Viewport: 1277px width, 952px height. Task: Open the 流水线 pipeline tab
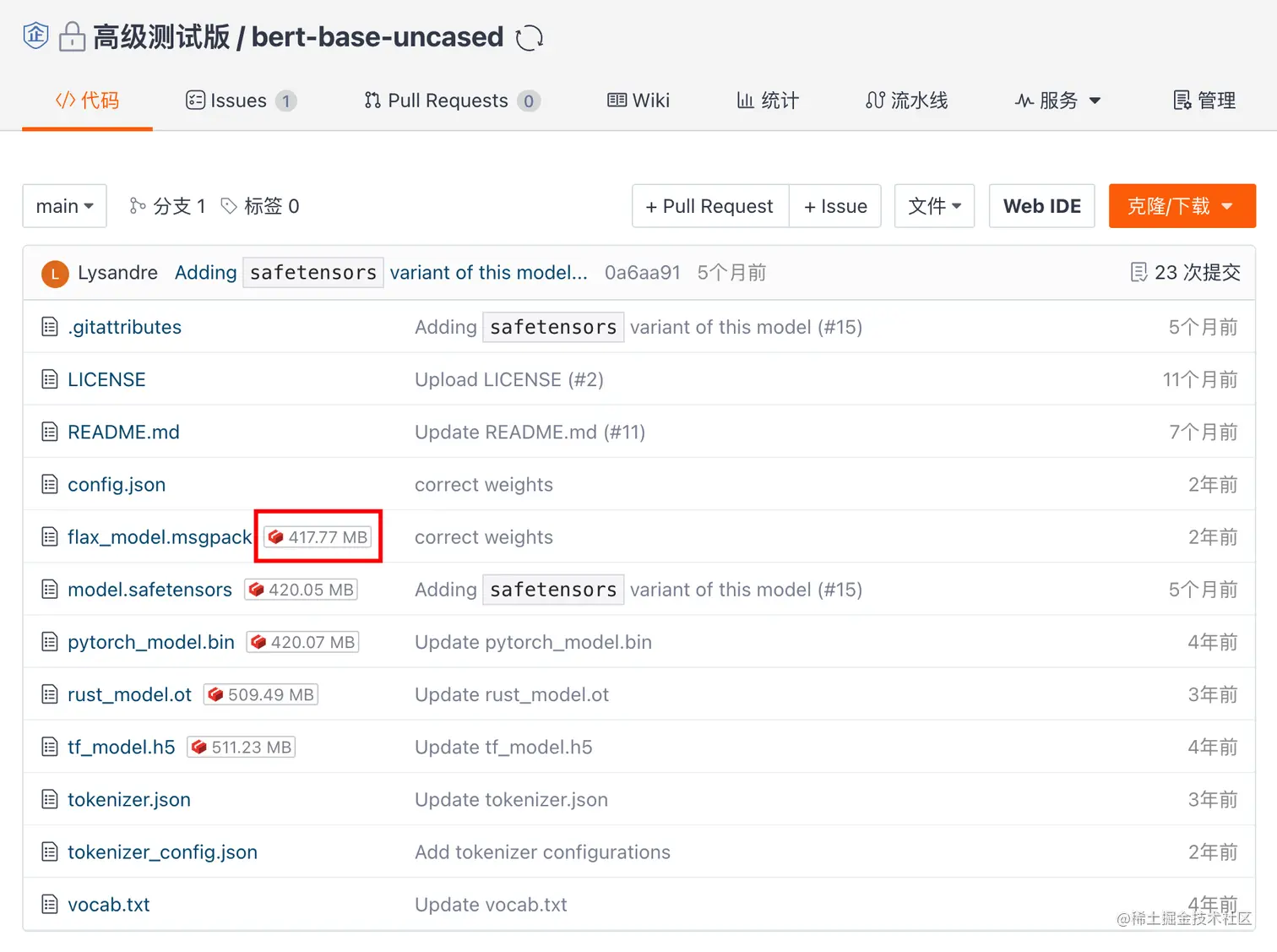(906, 101)
